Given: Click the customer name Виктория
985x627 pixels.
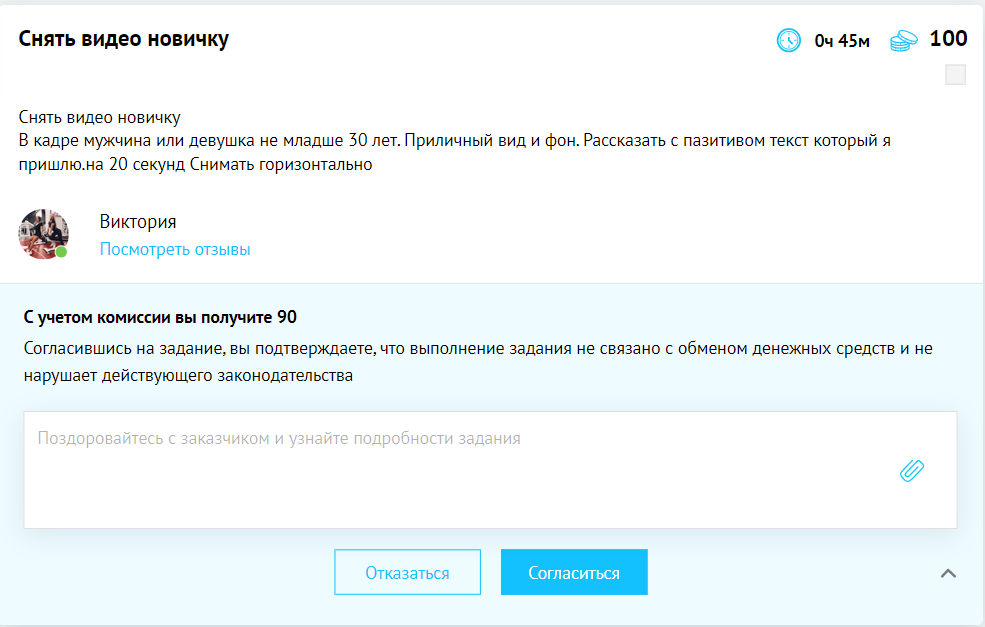Looking at the screenshot, I should click(138, 221).
